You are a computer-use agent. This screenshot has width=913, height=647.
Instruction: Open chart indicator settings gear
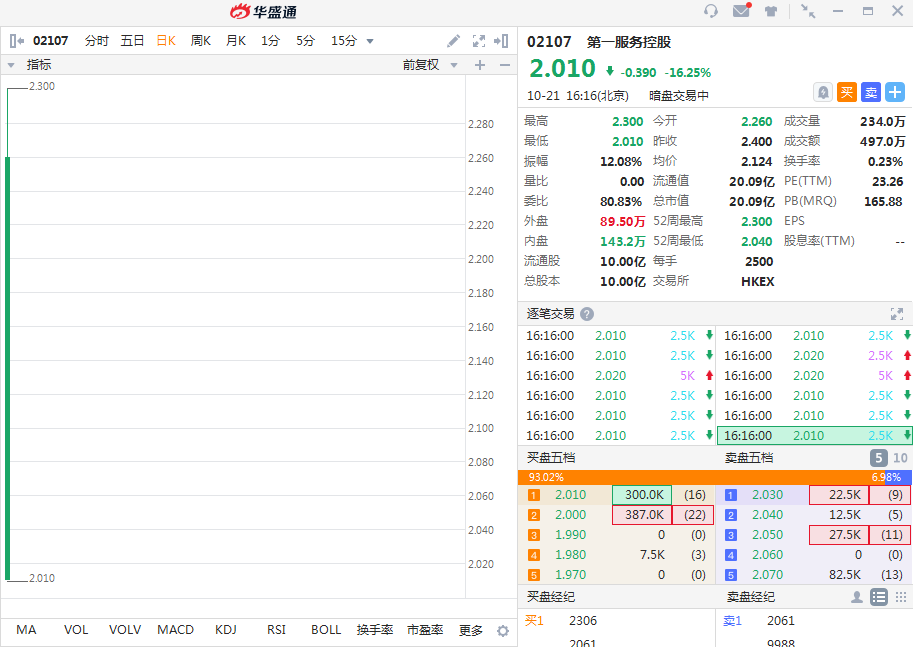503,630
